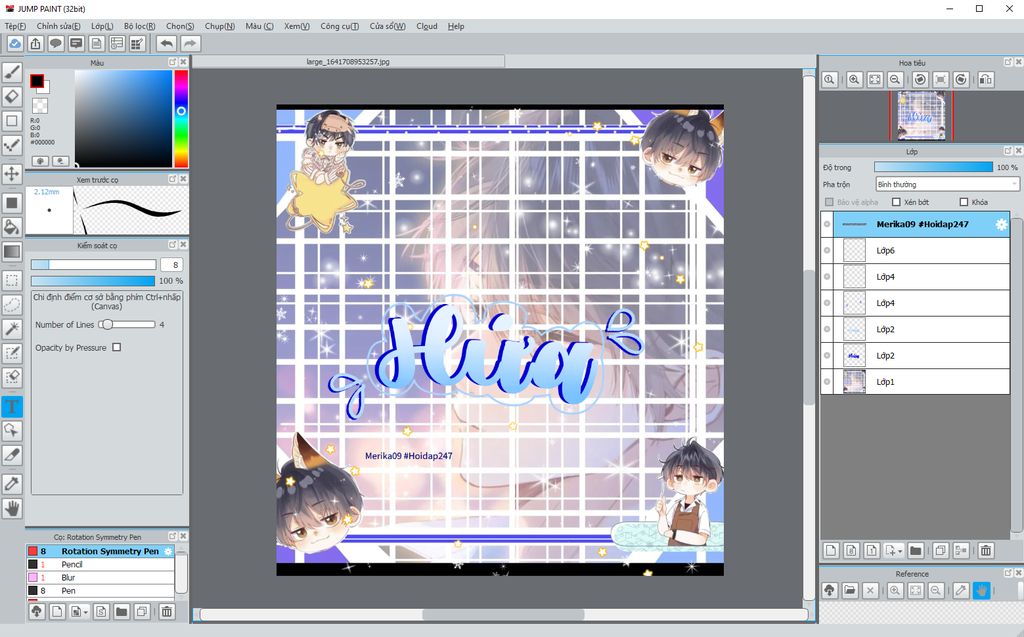
Task: Click the hue spectrum strip
Action: pyautogui.click(x=181, y=118)
